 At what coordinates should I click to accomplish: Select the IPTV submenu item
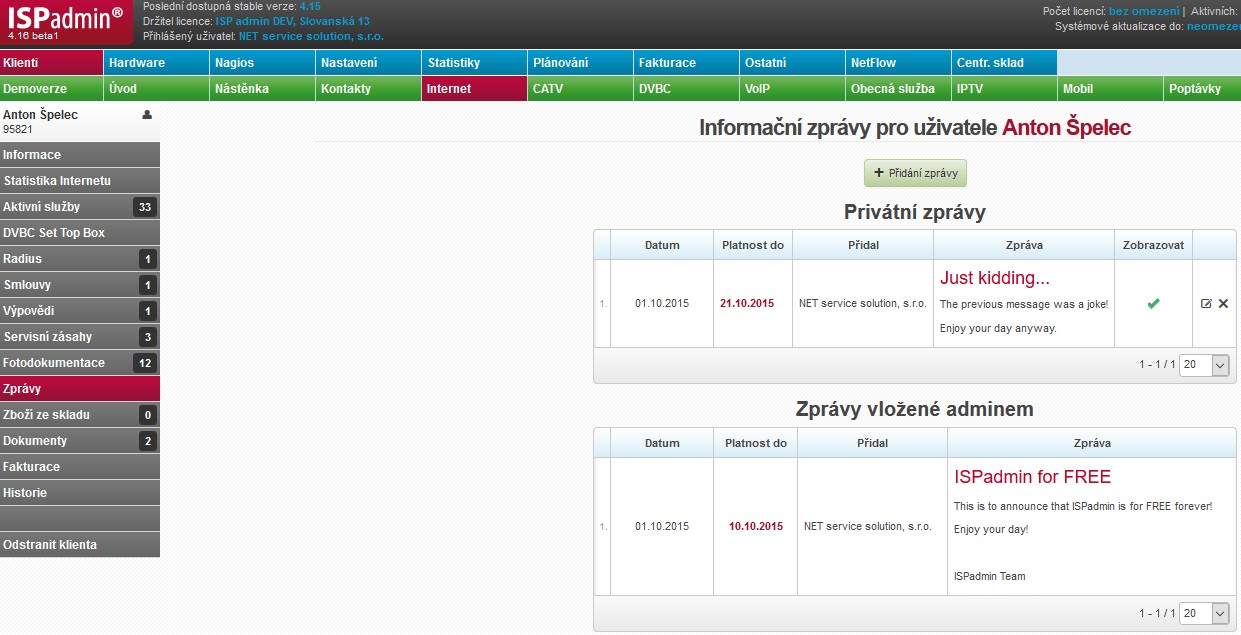[x=1005, y=88]
